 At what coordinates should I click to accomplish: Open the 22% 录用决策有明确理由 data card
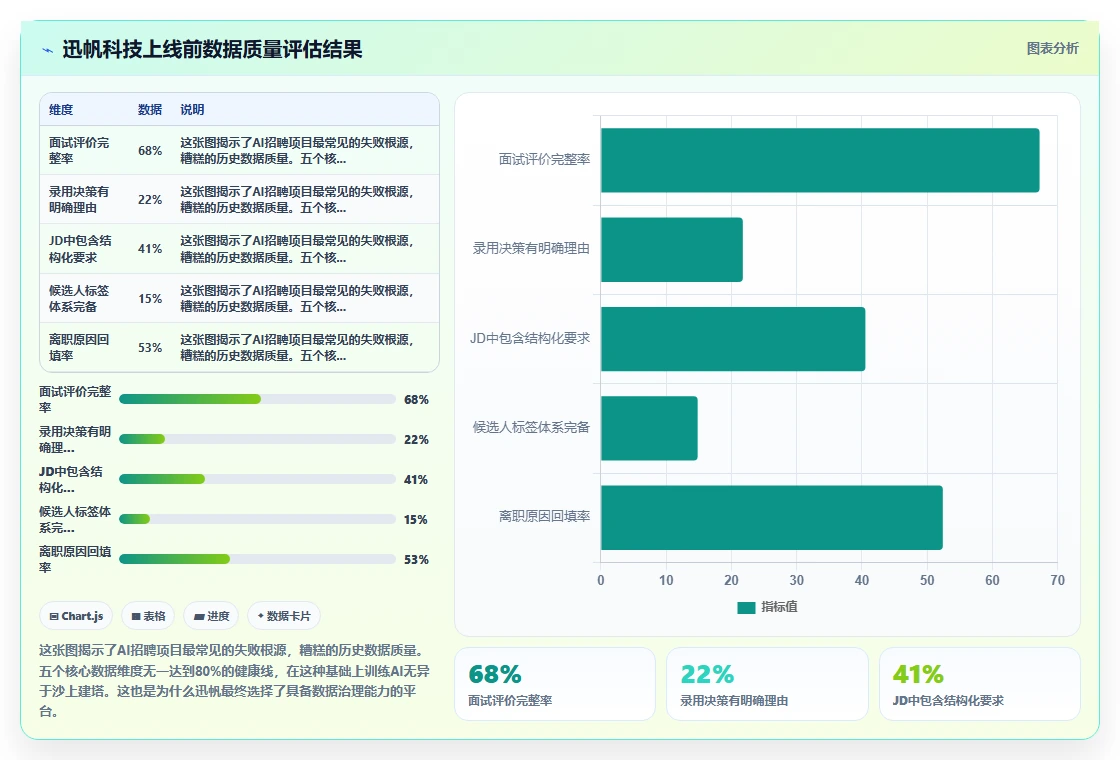[767, 684]
